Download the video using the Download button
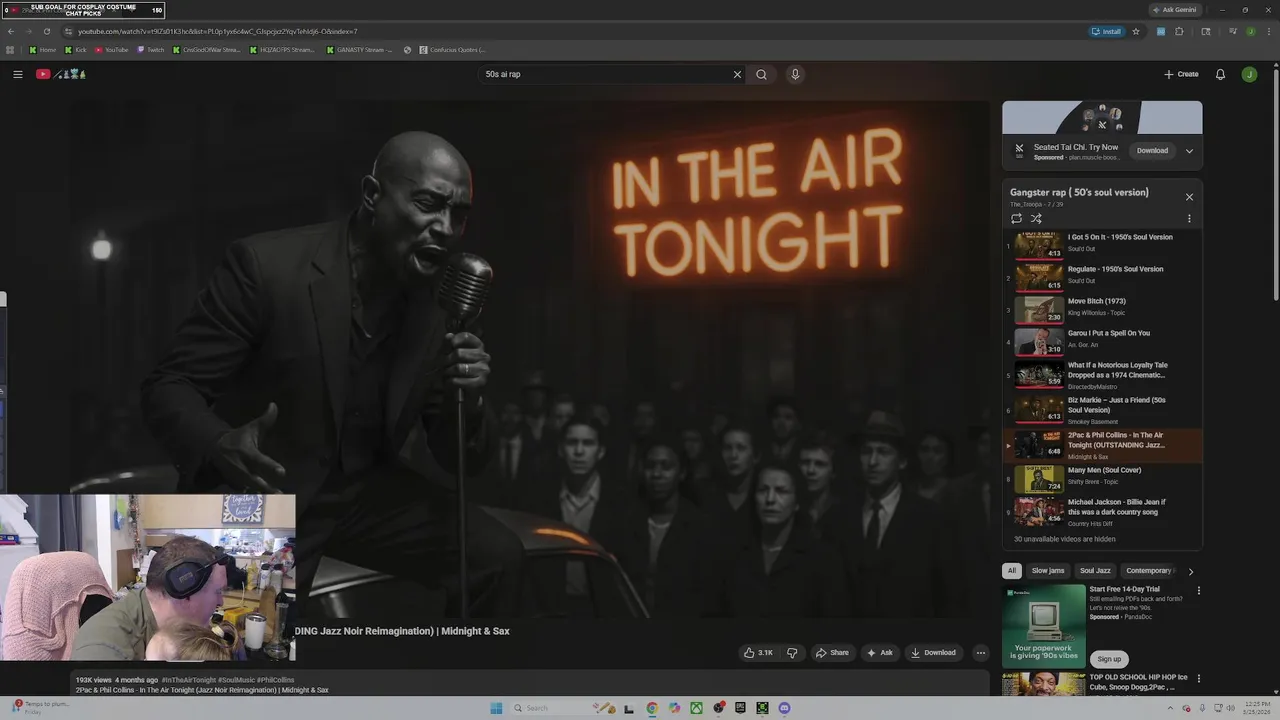Viewport: 1280px width, 720px height. (x=933, y=652)
